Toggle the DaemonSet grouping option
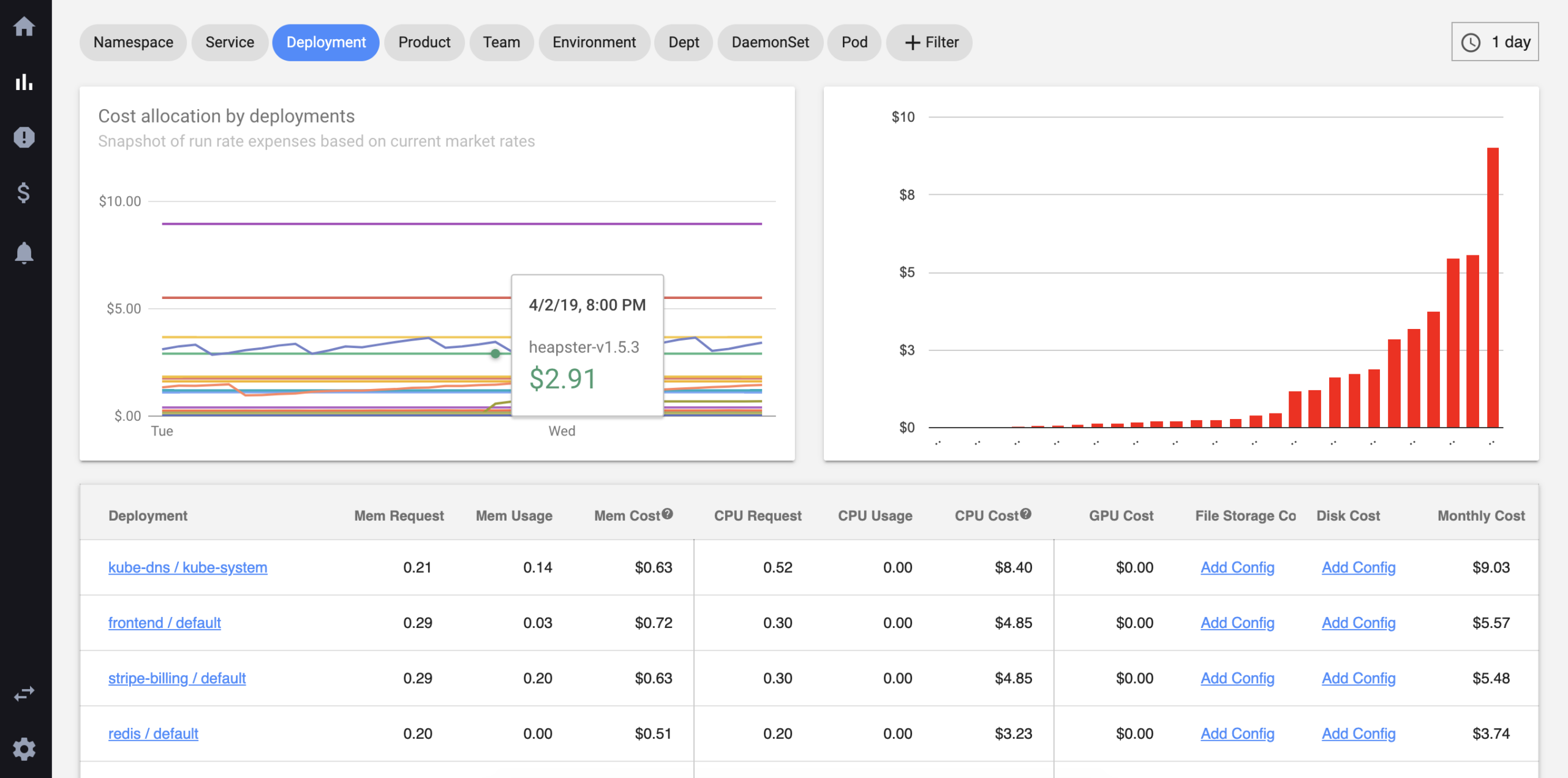The width and height of the screenshot is (1568, 778). click(768, 41)
